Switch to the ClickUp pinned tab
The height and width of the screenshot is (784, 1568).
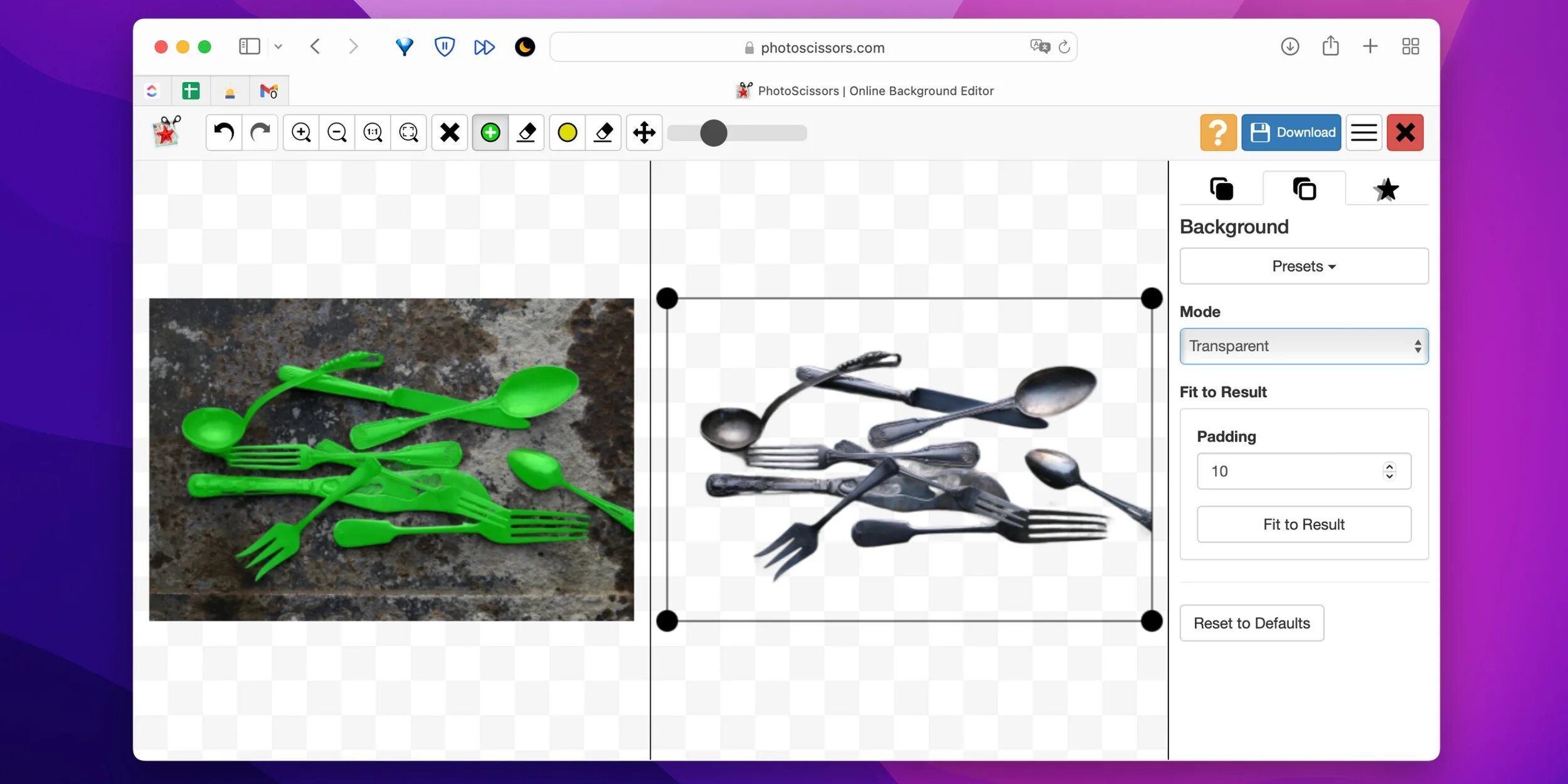pyautogui.click(x=152, y=91)
